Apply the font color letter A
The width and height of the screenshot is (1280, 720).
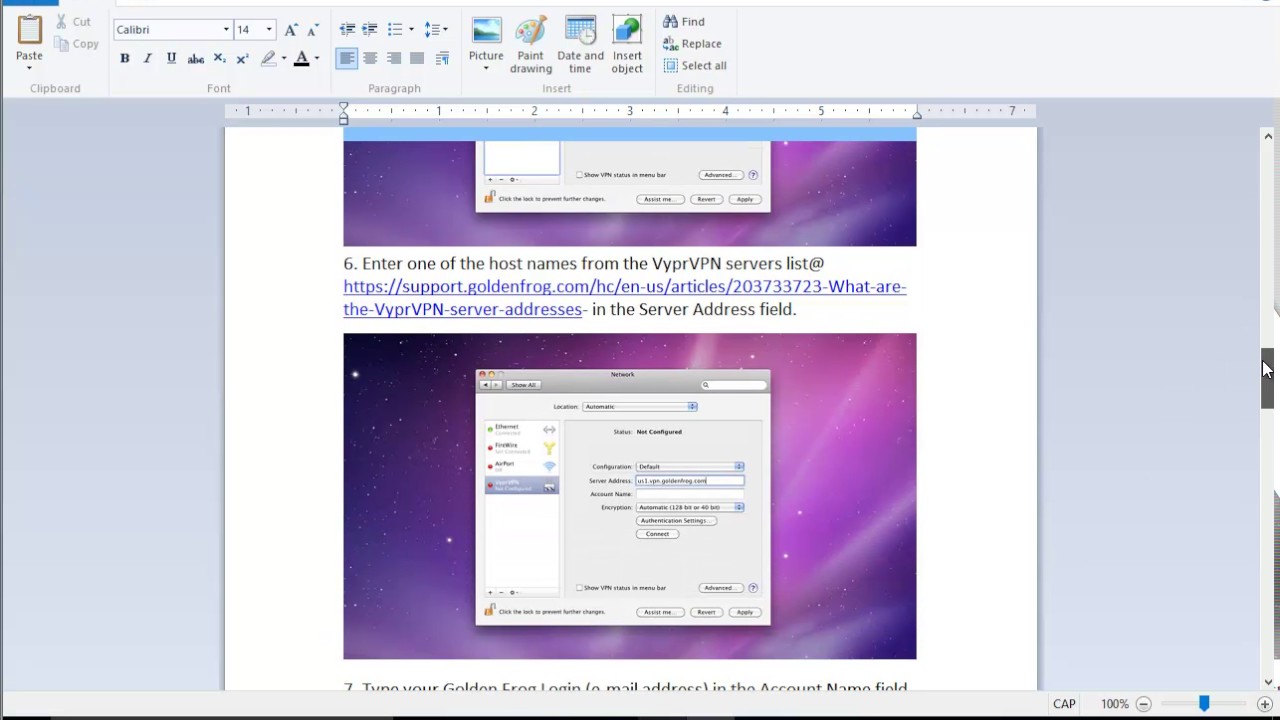[x=301, y=59]
